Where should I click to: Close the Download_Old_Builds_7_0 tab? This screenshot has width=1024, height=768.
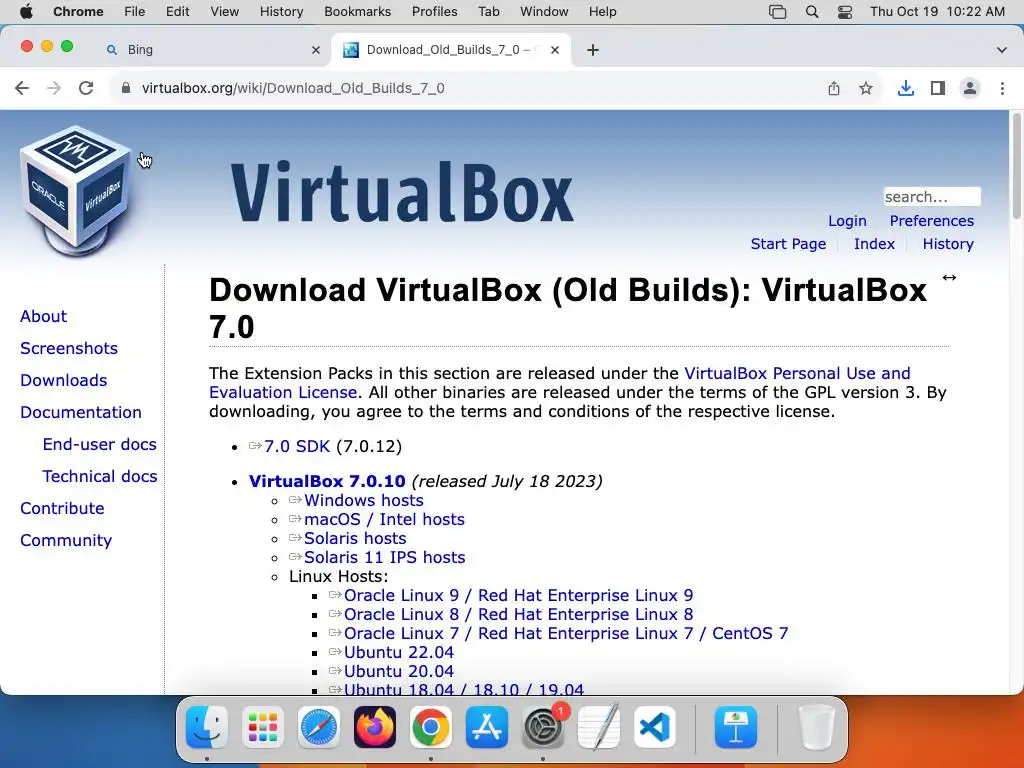click(555, 50)
